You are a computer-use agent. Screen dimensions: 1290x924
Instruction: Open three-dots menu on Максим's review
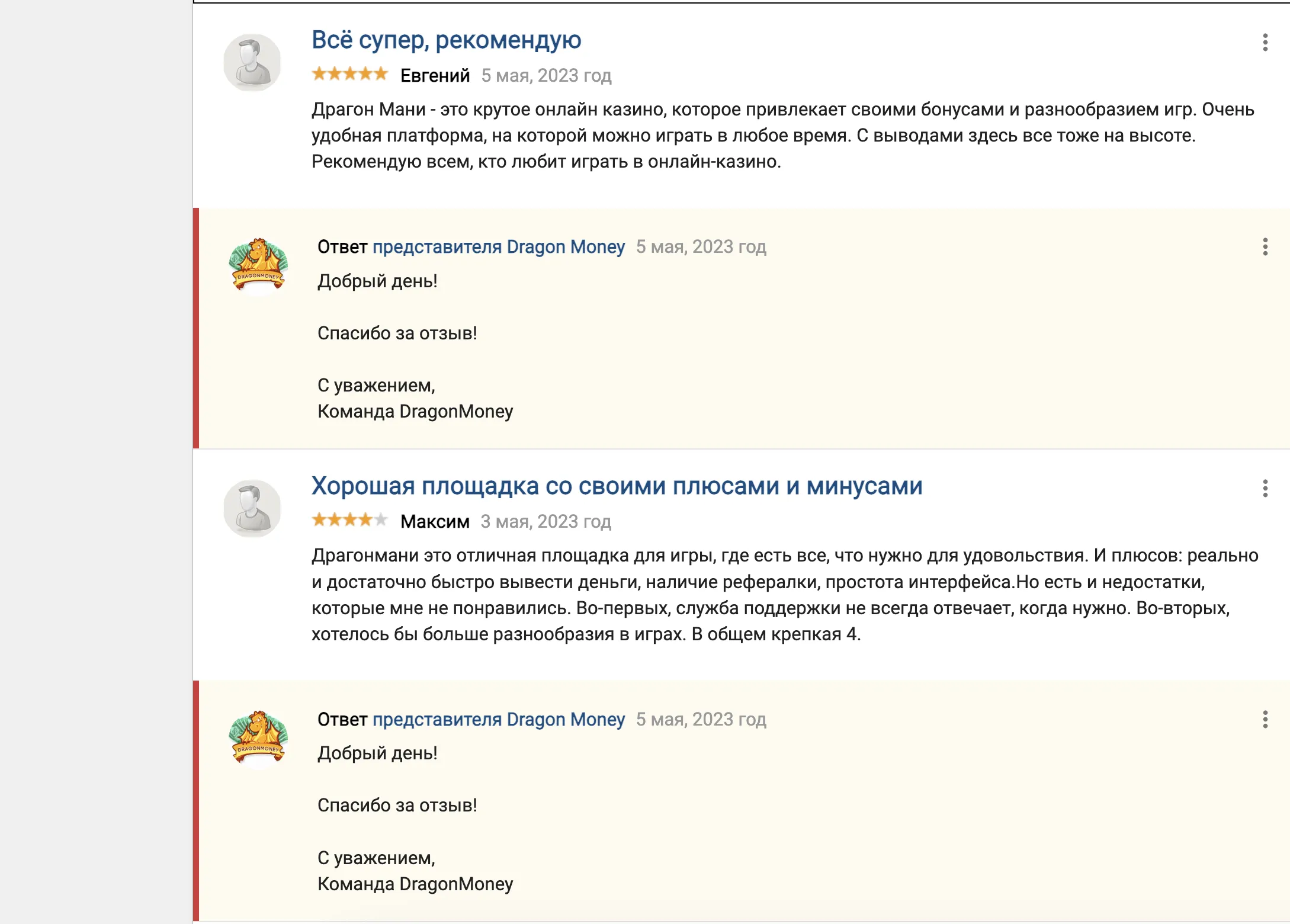coord(1265,489)
